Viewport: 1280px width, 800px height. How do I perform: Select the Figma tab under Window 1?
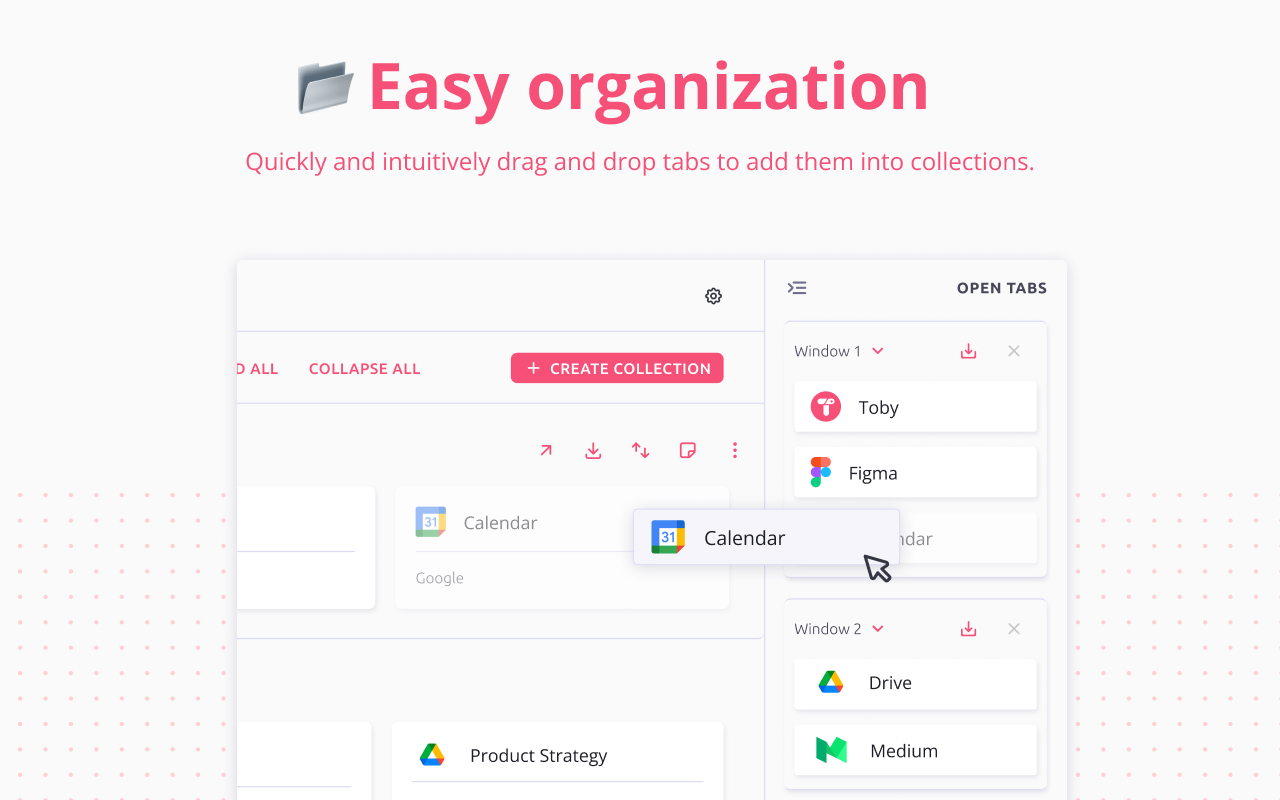[x=915, y=472]
